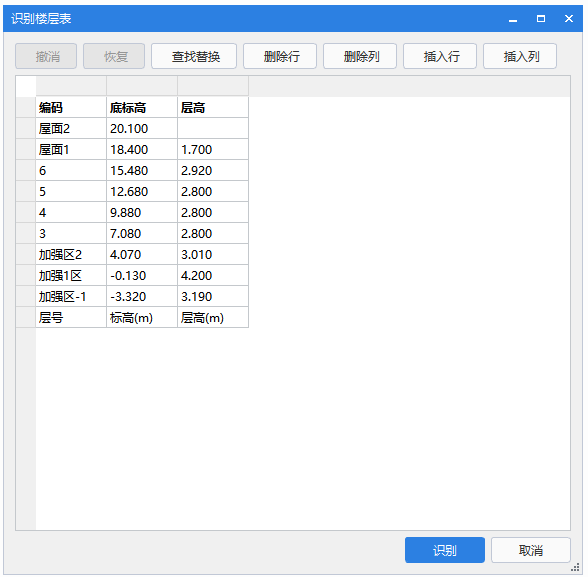The height and width of the screenshot is (577, 588).
Task: Click the row selector for 层号 row
Action: coord(26,317)
